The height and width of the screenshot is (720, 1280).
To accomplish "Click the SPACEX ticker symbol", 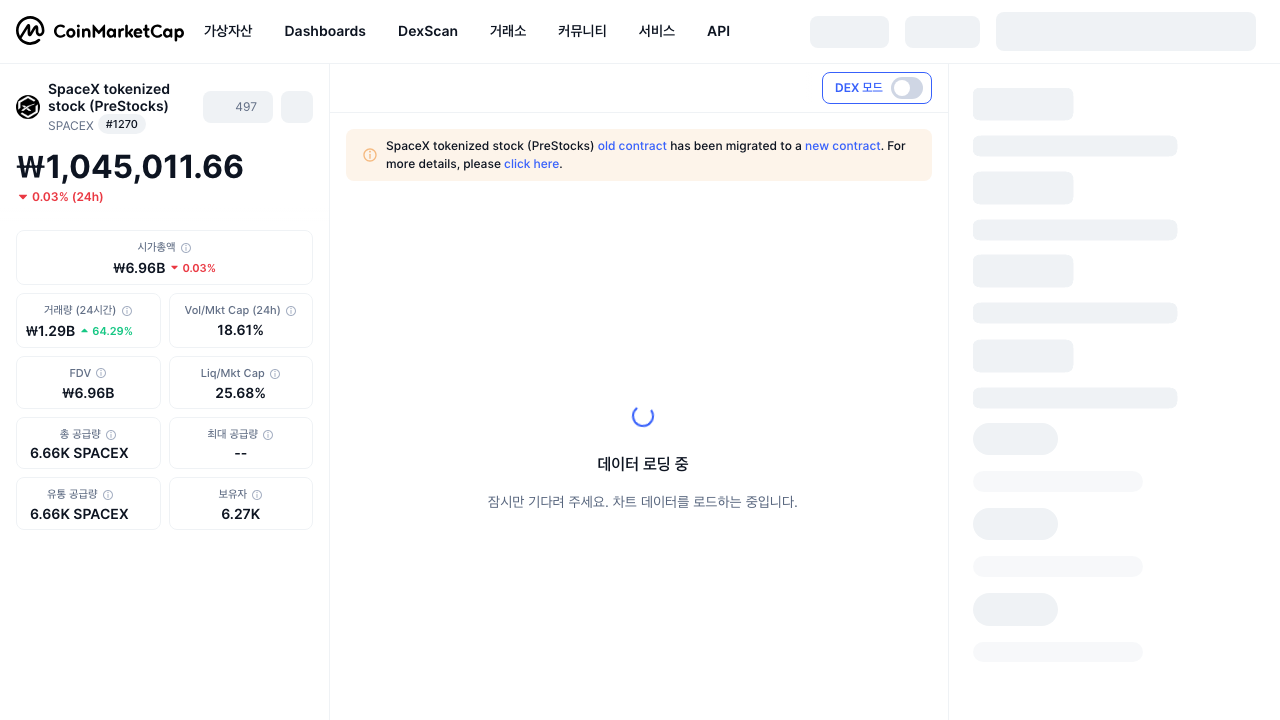I will pyautogui.click(x=71, y=126).
